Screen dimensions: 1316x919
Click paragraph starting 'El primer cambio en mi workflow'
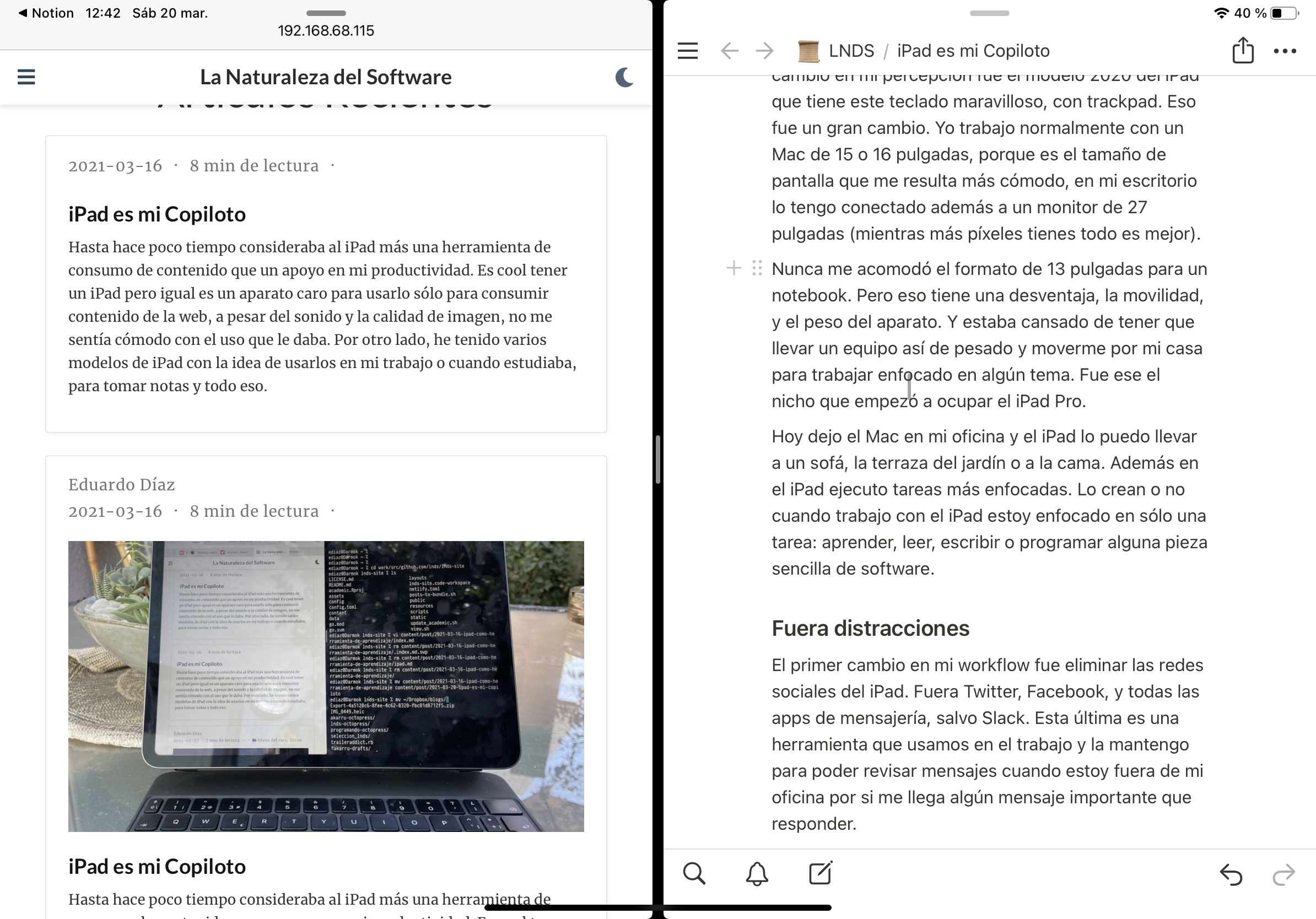pyautogui.click(x=987, y=744)
